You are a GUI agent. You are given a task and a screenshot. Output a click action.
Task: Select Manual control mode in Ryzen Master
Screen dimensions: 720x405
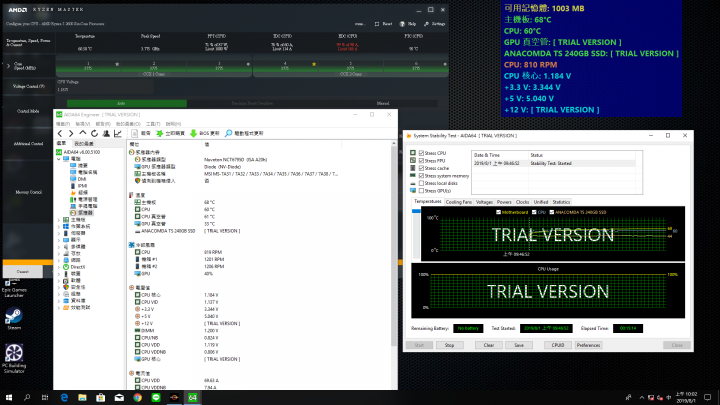(x=382, y=103)
